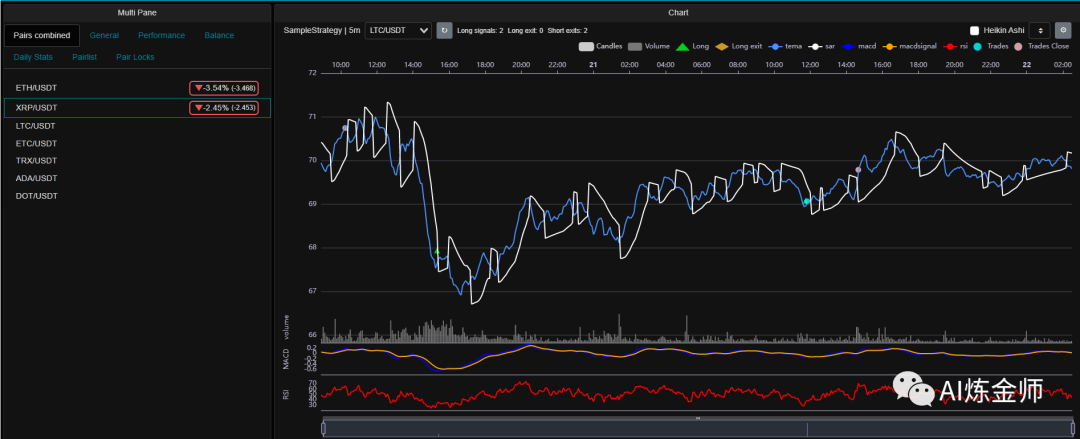Toggle the Heikin Ashi checkbox

[974, 30]
